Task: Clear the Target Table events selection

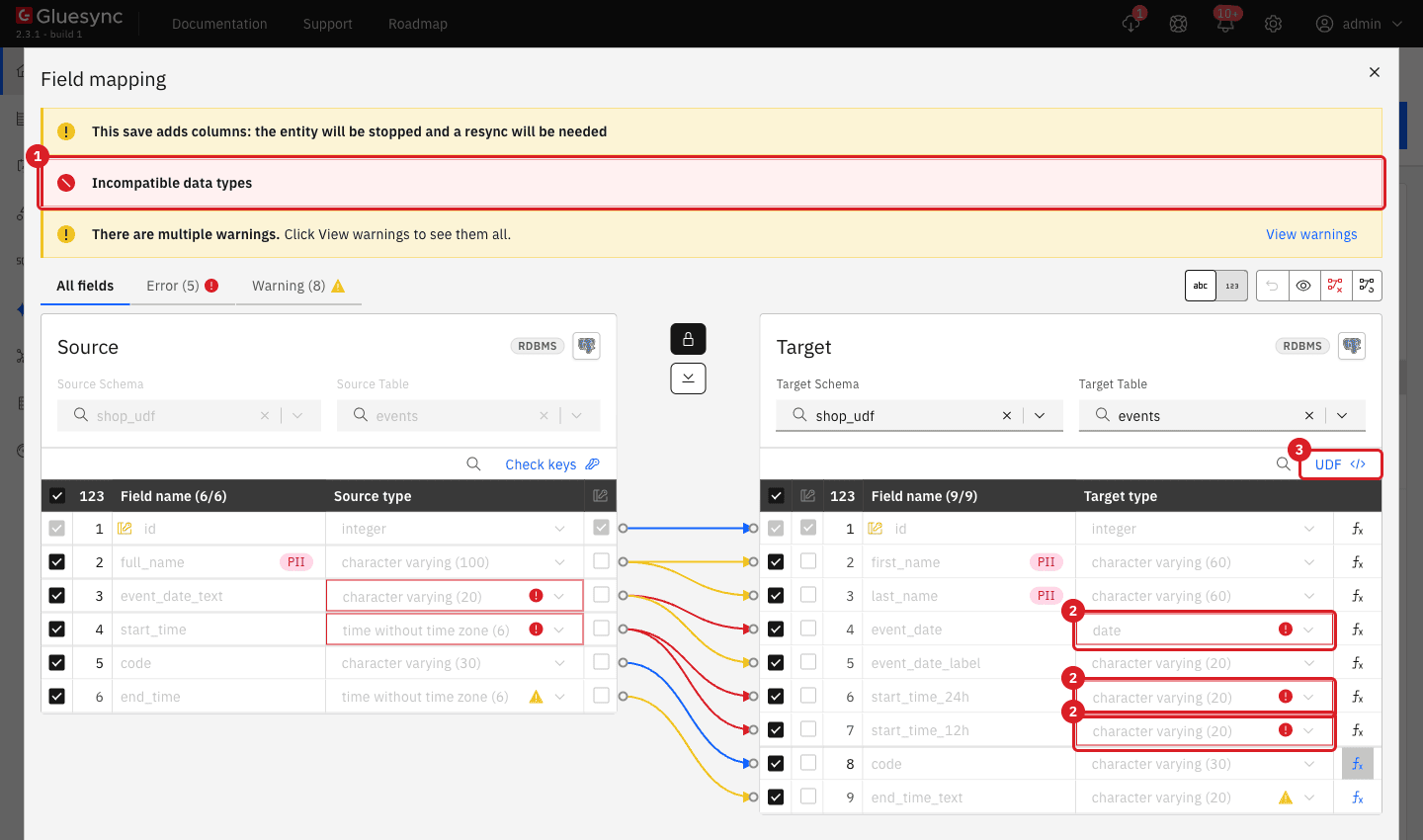Action: [1309, 416]
